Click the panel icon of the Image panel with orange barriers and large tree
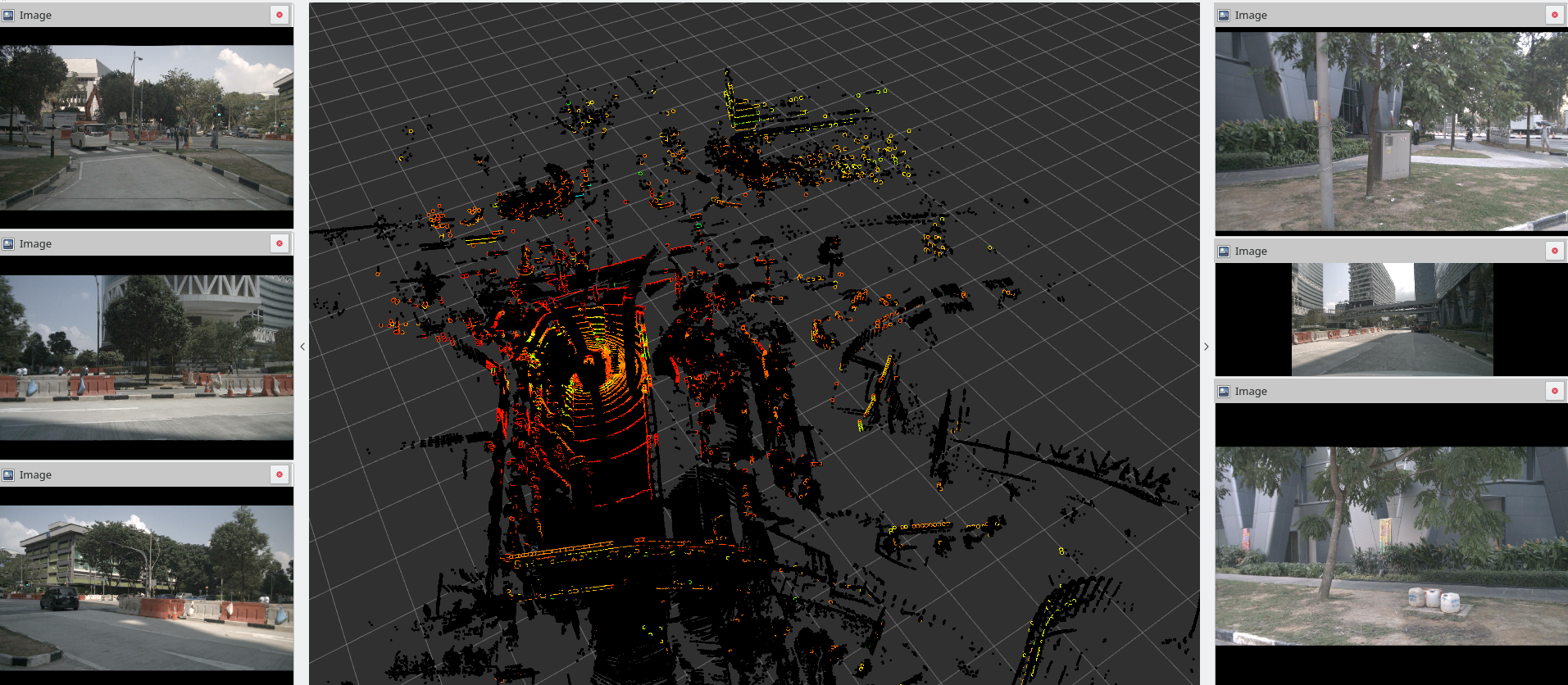The image size is (1568, 685). (8, 243)
